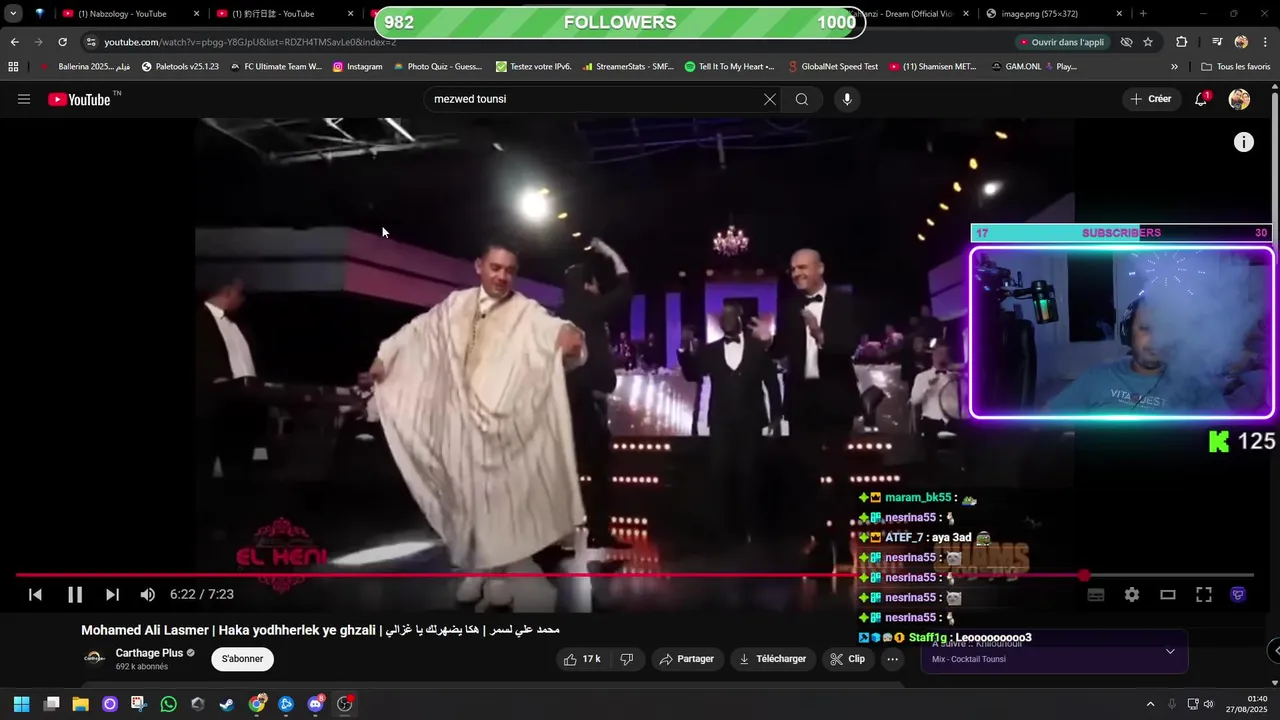Open the YouTube account avatar menu
The width and height of the screenshot is (1280, 720).
point(1239,99)
